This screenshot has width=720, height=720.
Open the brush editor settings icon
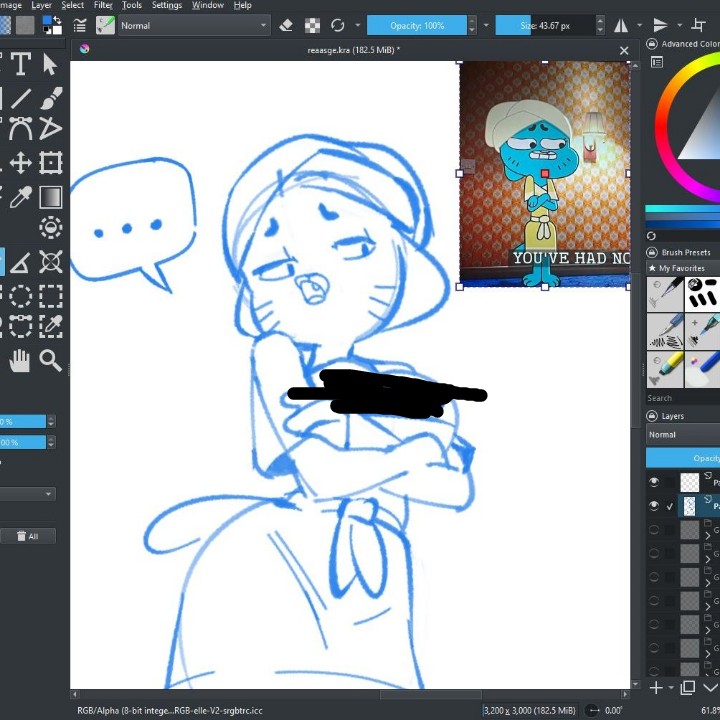pos(80,25)
